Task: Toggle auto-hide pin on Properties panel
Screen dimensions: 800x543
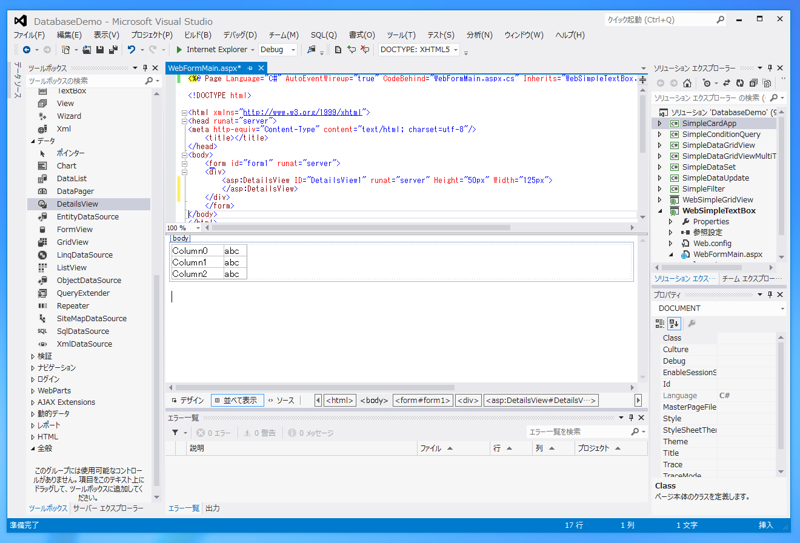Action: point(770,294)
